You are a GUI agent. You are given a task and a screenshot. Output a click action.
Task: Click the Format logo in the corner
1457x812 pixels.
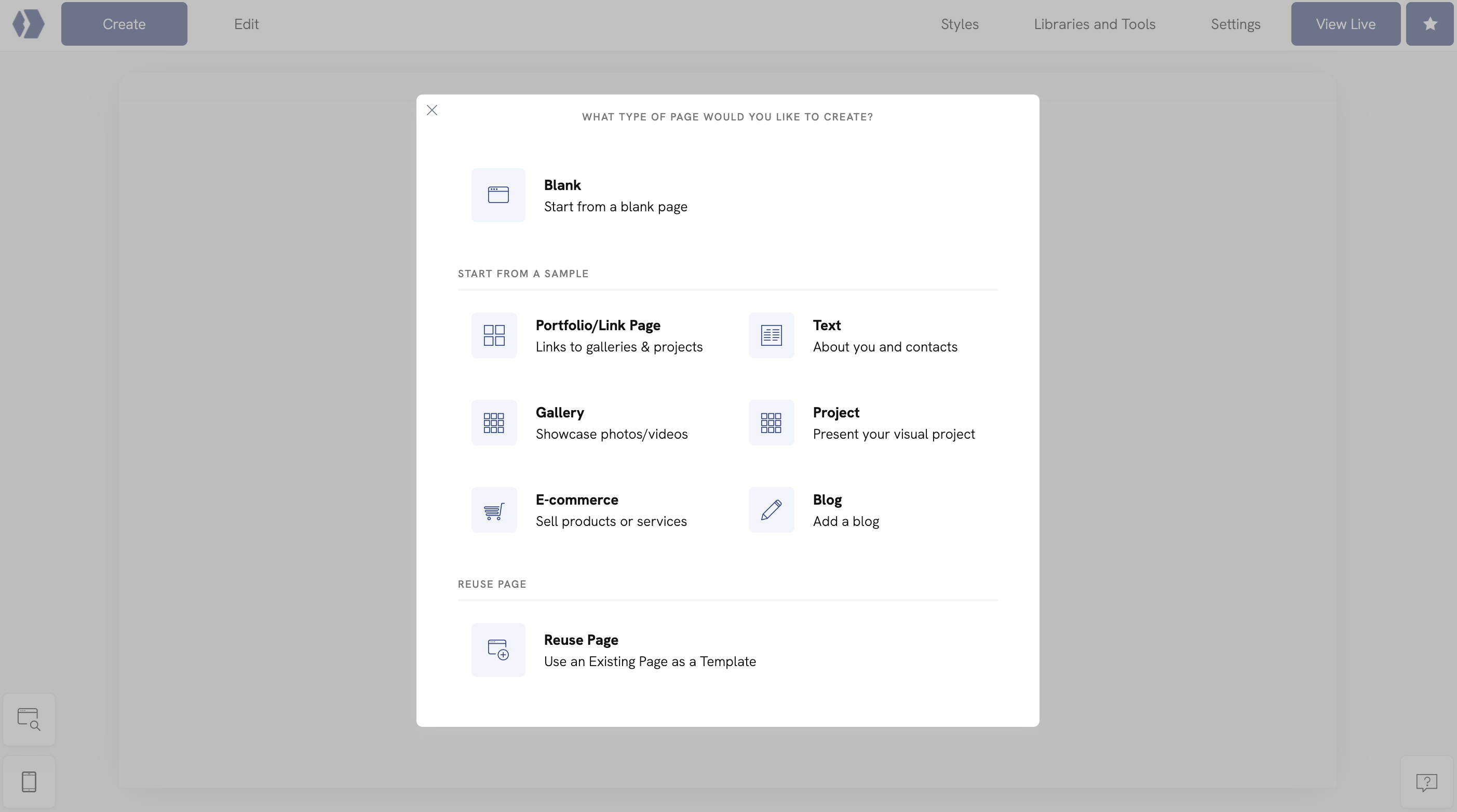[28, 24]
